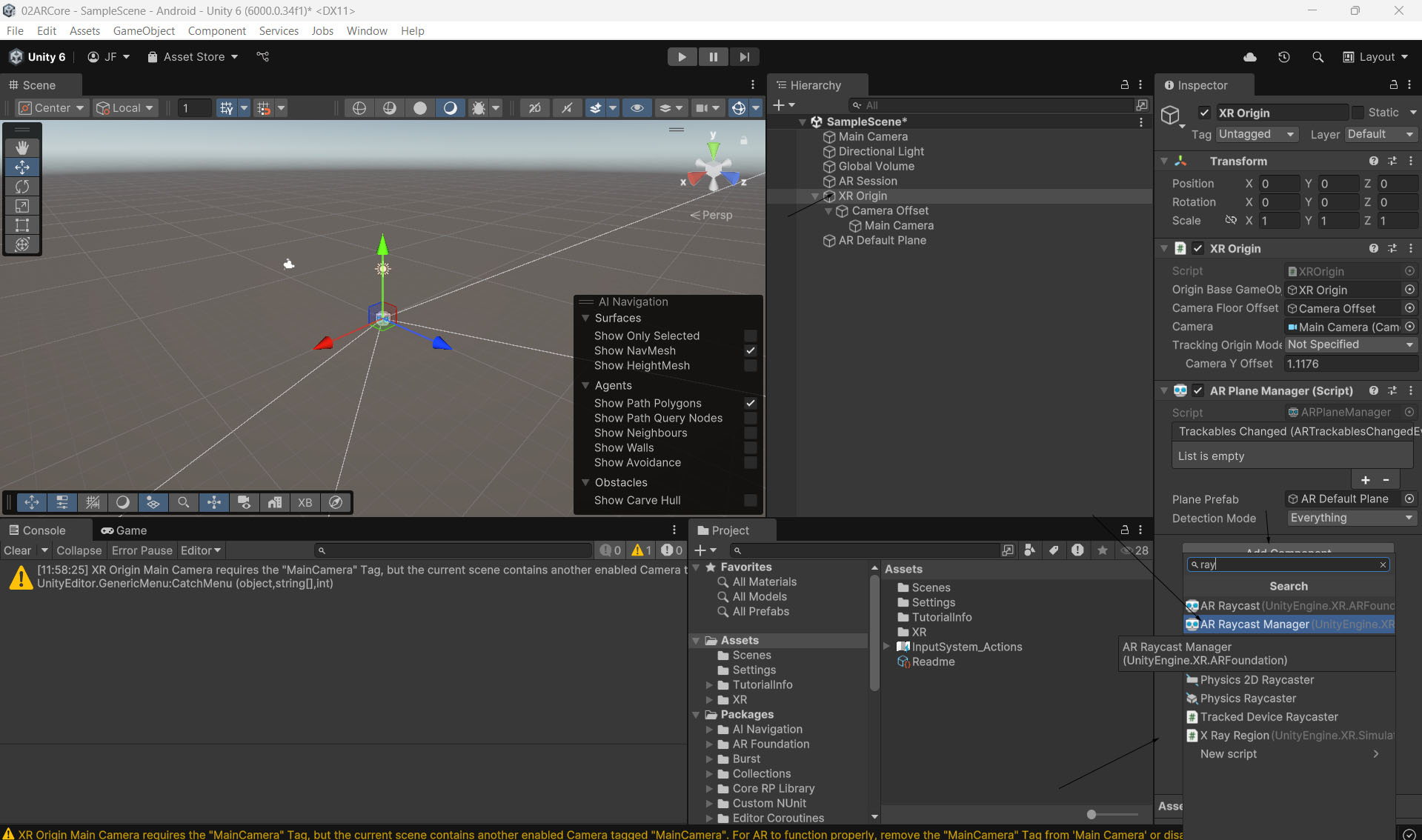The image size is (1422, 840).
Task: Open the Unity cloud icon
Action: coord(1249,57)
